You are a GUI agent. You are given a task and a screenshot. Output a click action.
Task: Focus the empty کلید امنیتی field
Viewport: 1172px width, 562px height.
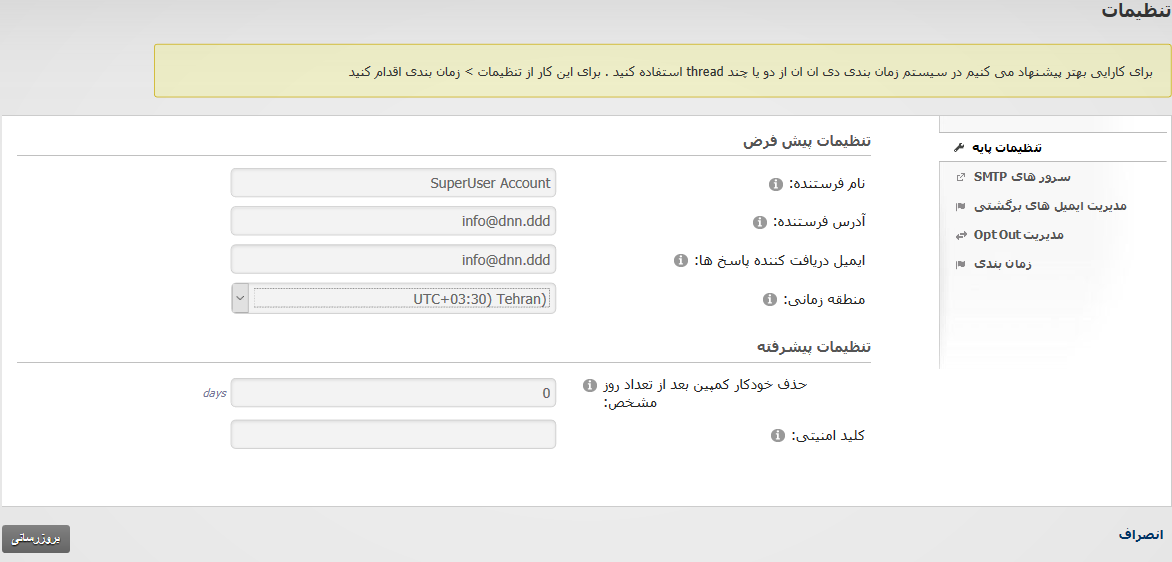pos(393,434)
